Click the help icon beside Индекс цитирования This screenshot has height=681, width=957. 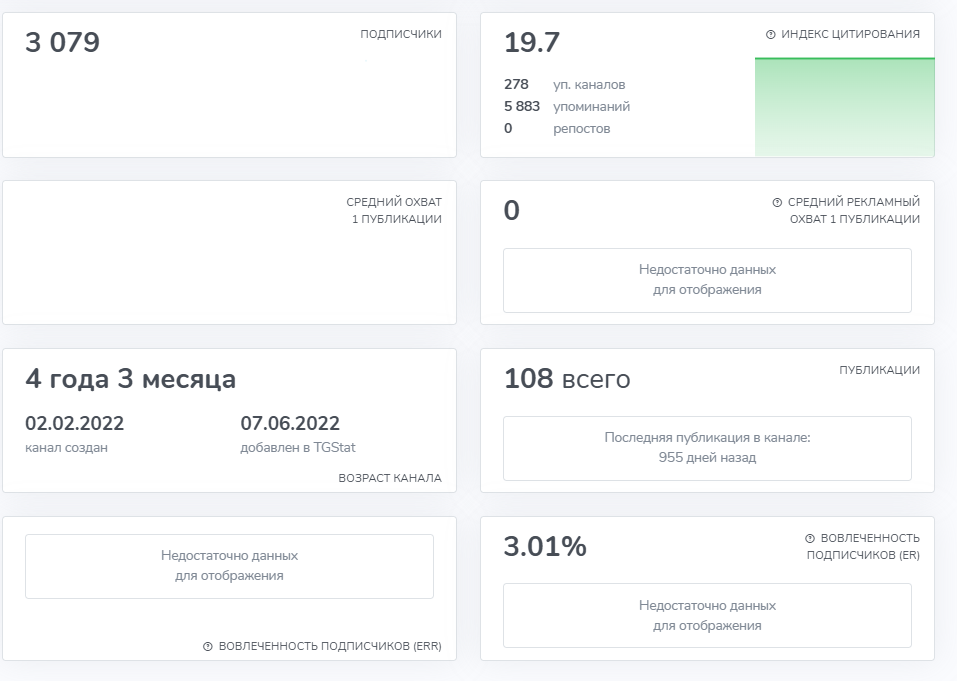[x=770, y=34]
